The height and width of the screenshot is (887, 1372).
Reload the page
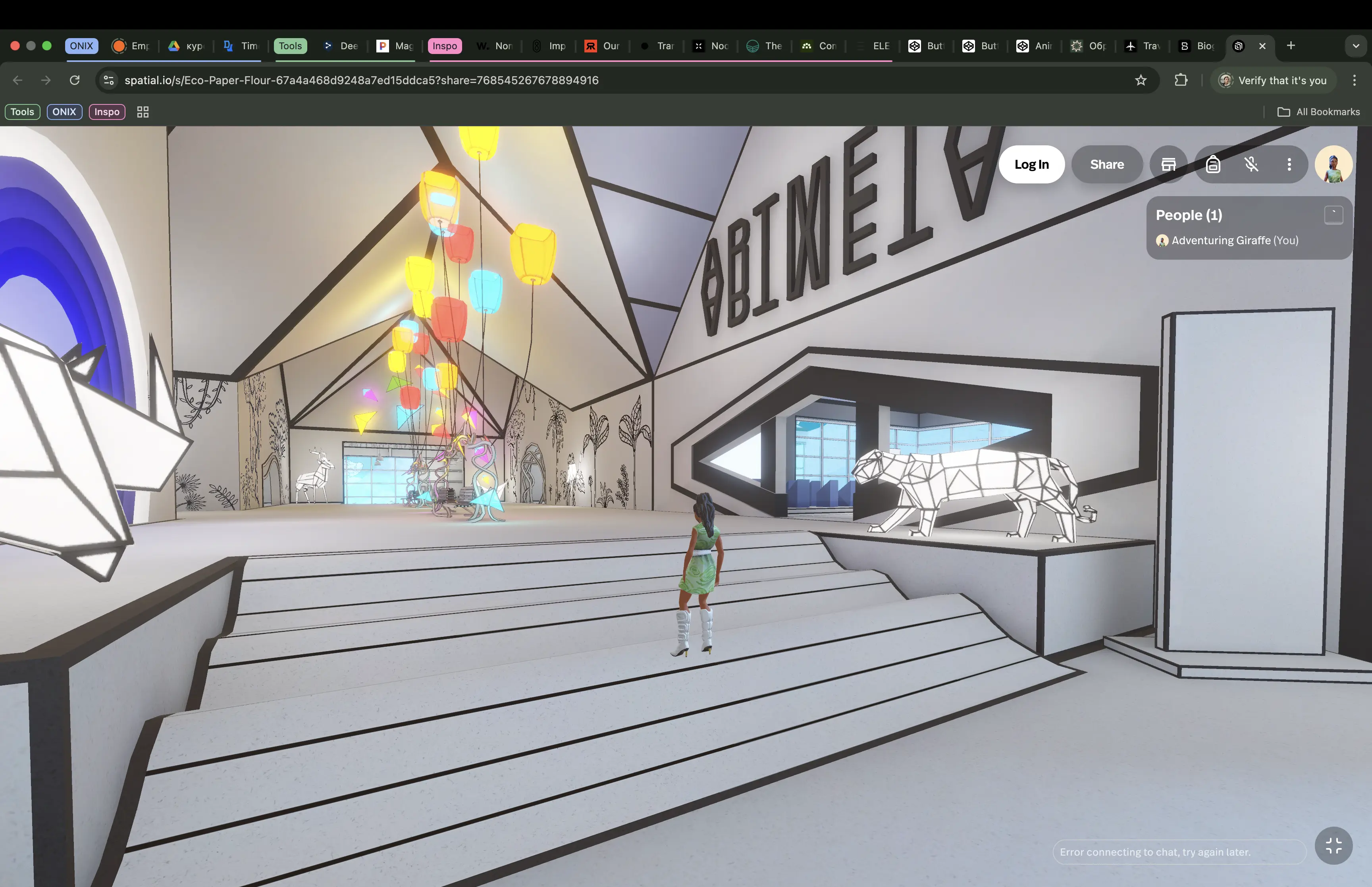75,81
